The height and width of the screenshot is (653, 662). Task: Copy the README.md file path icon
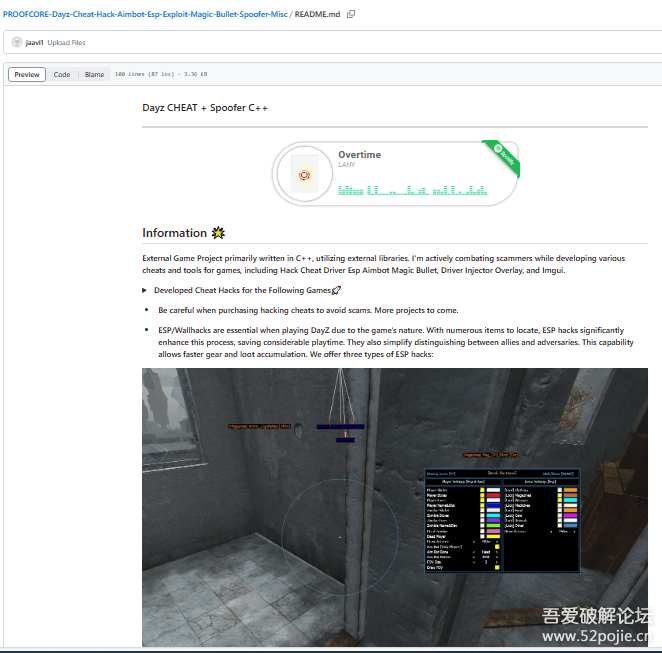coord(351,14)
